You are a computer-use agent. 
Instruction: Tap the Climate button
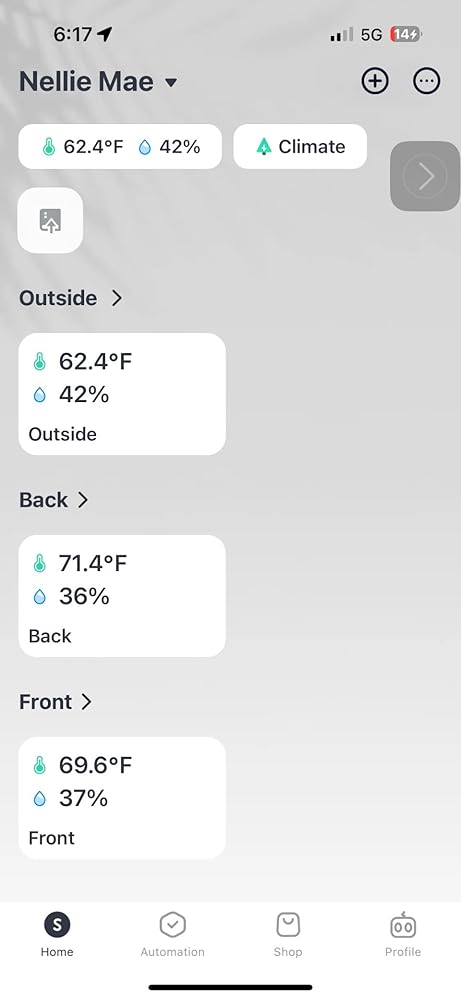[300, 147]
